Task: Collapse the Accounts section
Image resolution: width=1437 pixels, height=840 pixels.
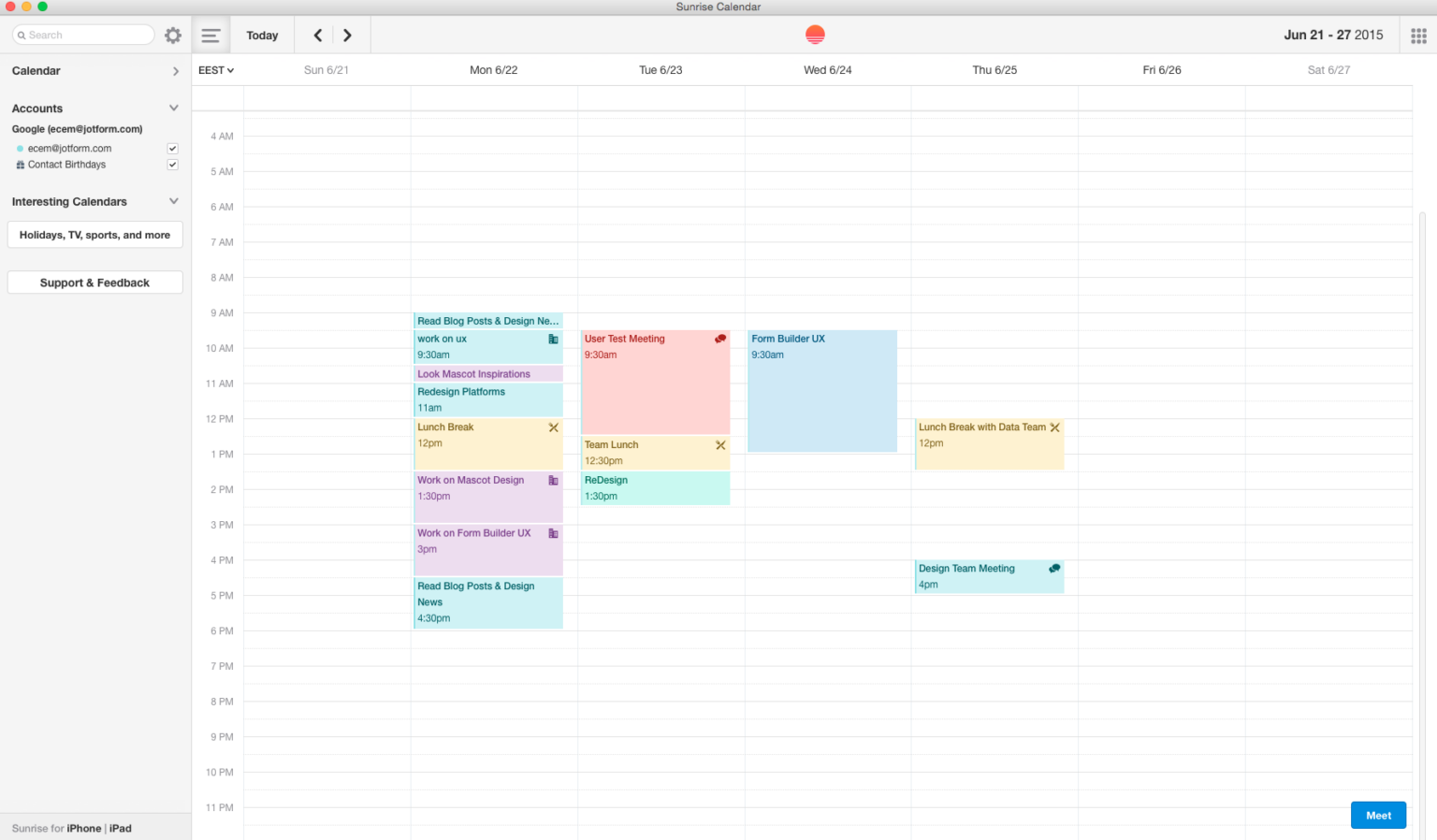Action: point(173,108)
